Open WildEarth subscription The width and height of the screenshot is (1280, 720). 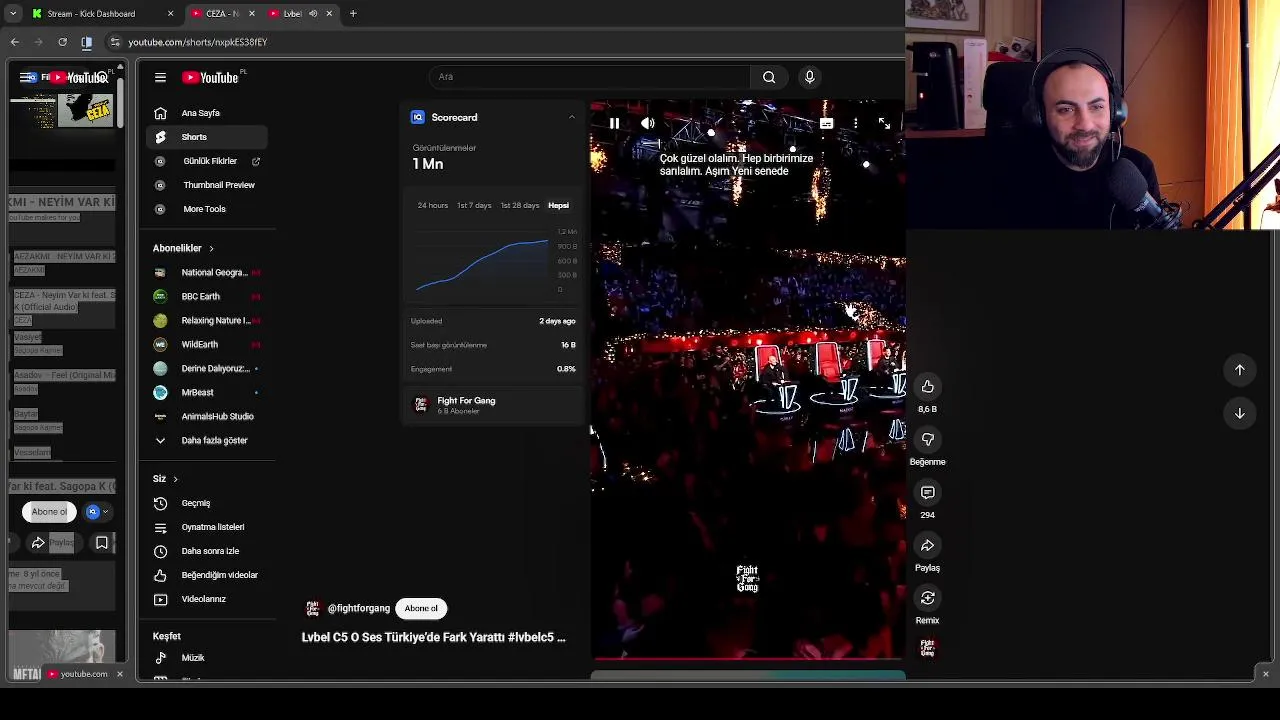(206, 344)
